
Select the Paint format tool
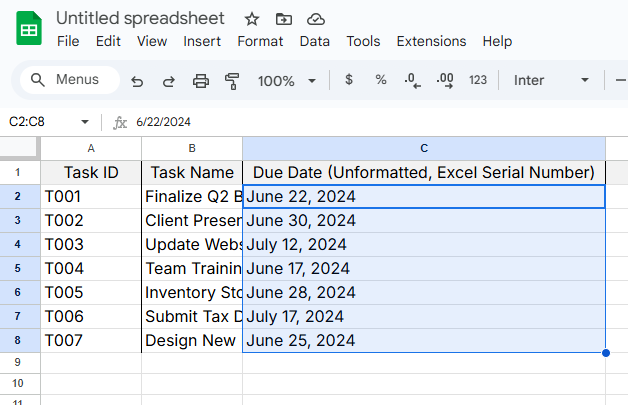[232, 81]
